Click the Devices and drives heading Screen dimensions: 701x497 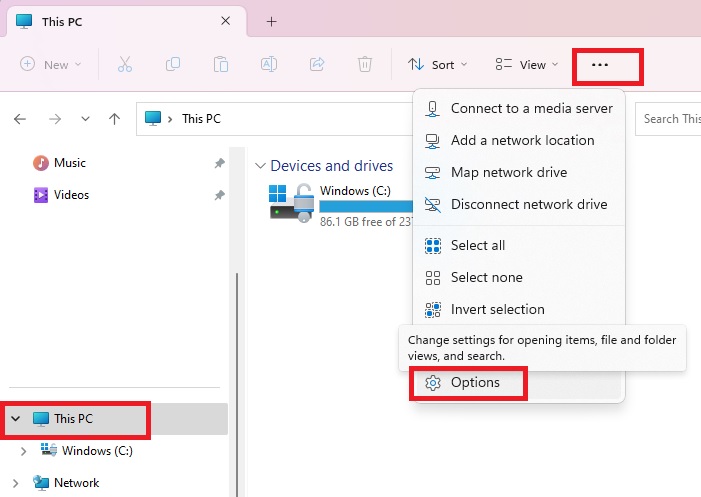click(x=332, y=166)
